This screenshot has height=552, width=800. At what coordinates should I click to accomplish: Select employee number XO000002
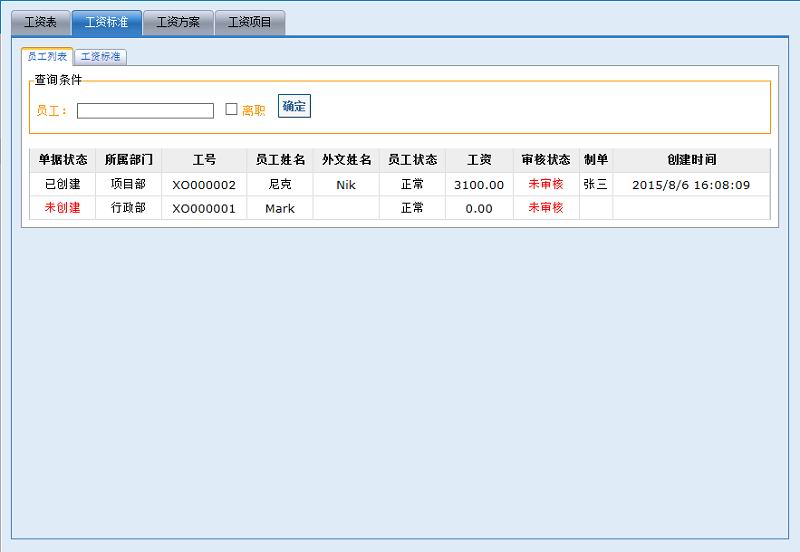coord(204,185)
